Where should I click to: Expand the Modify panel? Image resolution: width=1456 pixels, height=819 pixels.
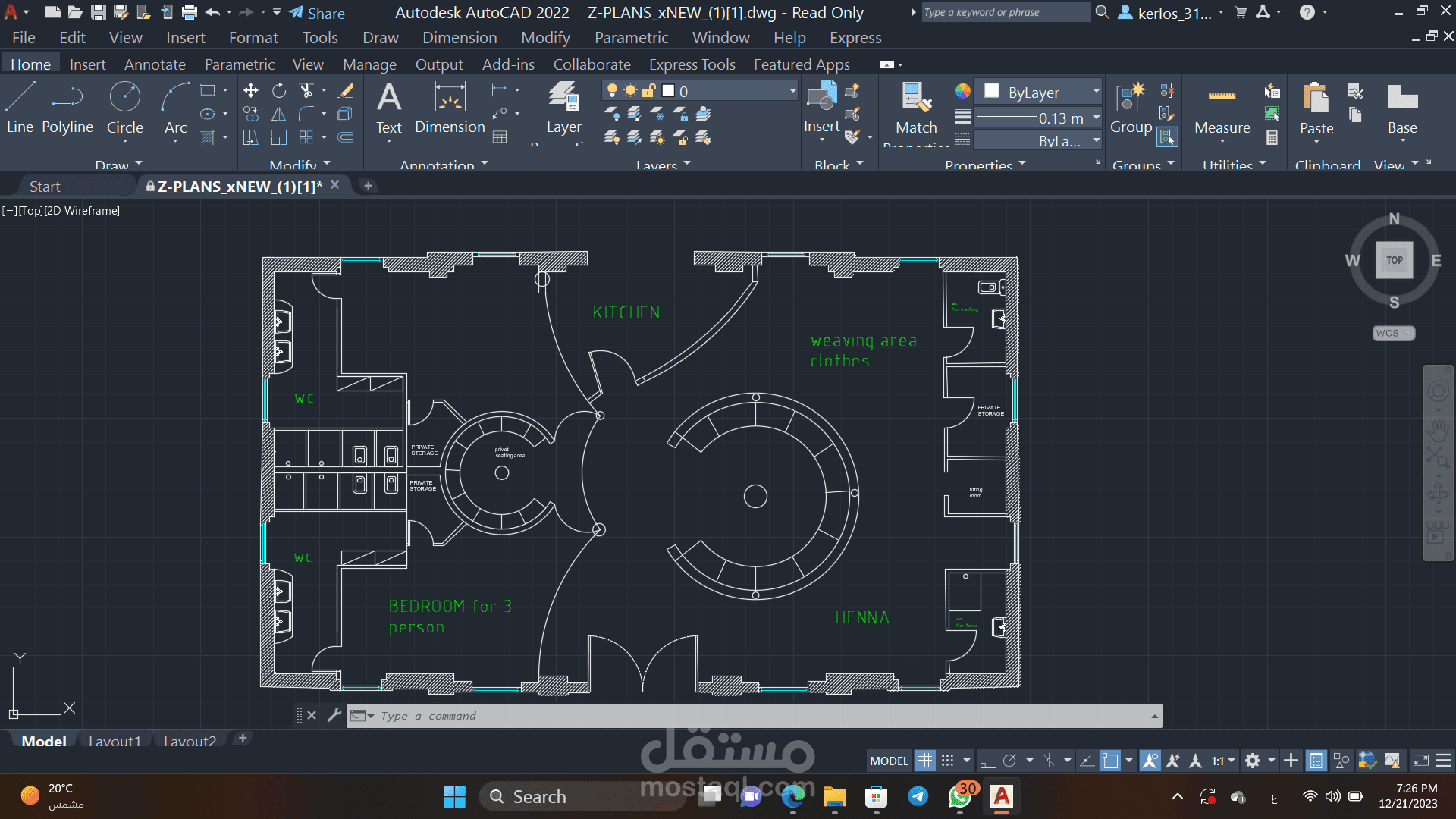click(300, 165)
